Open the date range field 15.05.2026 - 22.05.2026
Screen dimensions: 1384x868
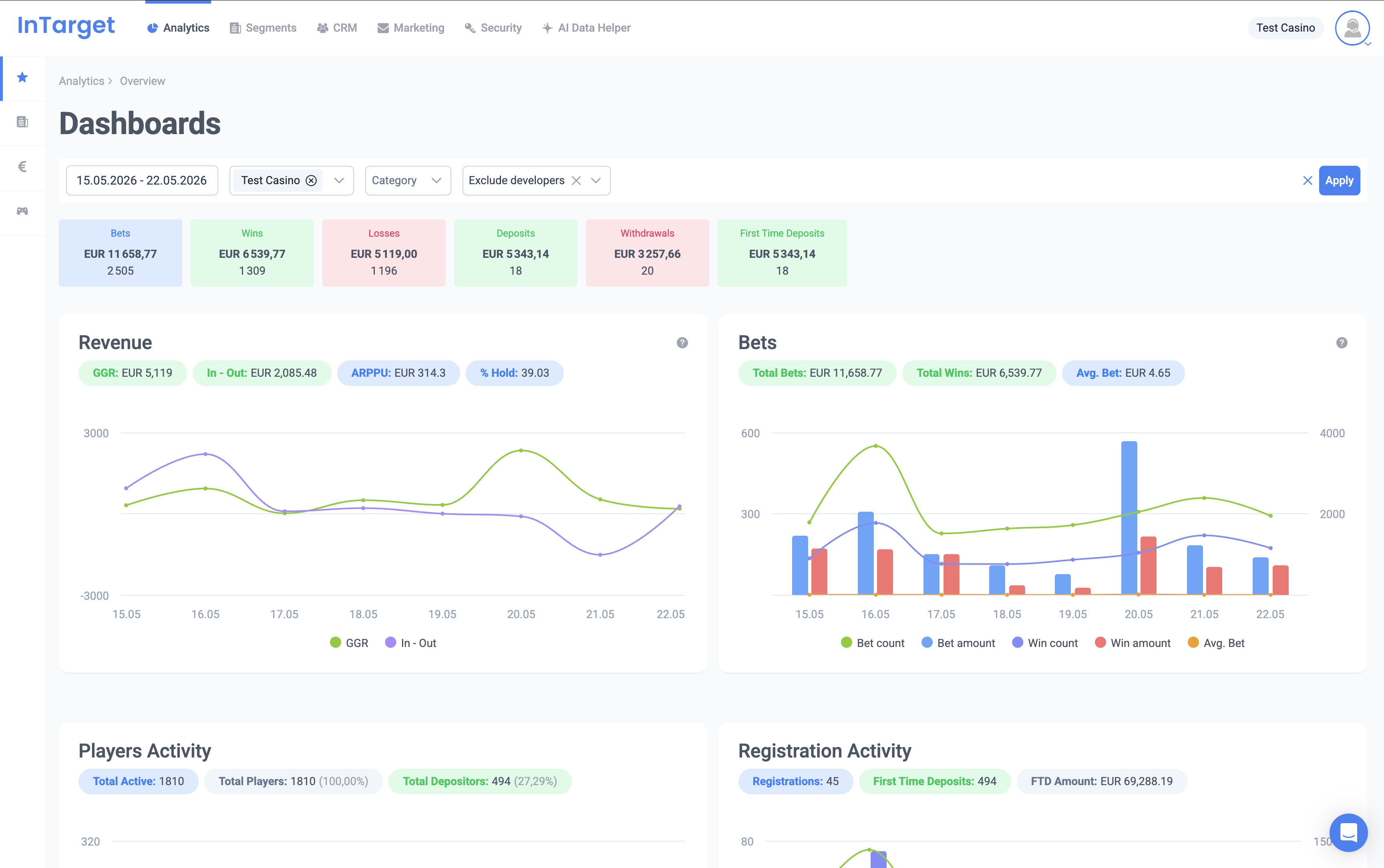(142, 181)
